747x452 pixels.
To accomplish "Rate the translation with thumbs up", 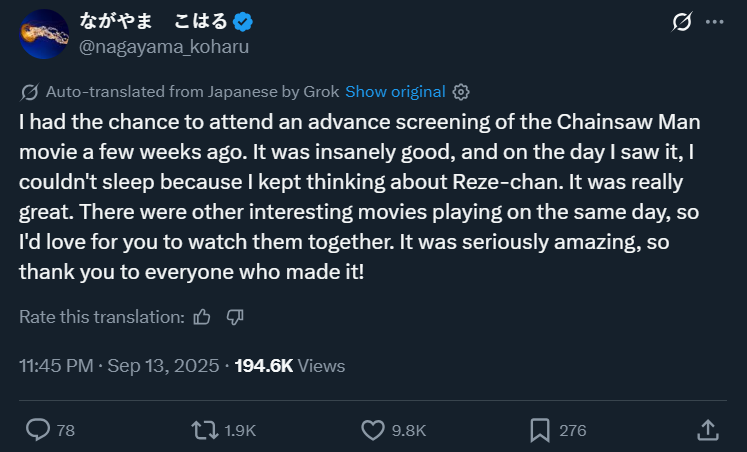I will [202, 317].
